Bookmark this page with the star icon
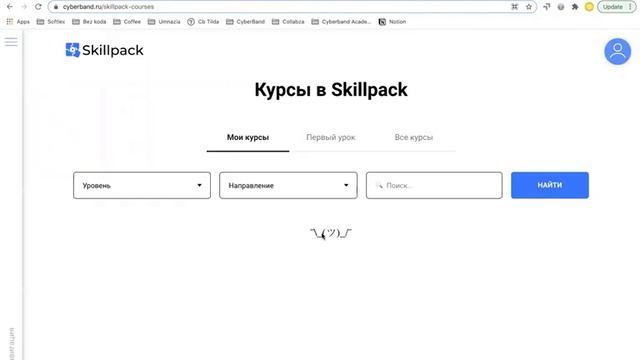 coord(529,7)
